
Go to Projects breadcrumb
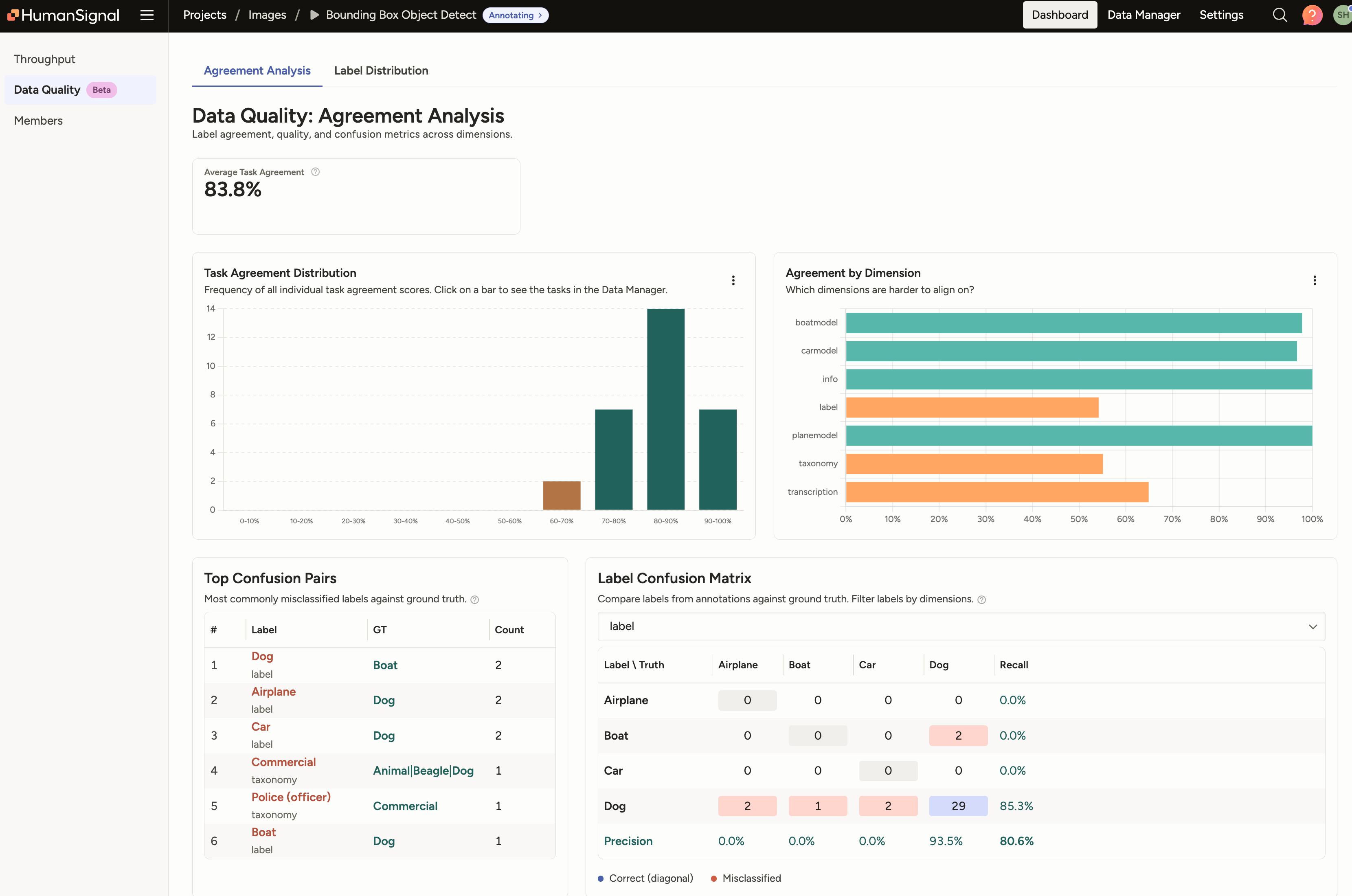click(x=204, y=15)
